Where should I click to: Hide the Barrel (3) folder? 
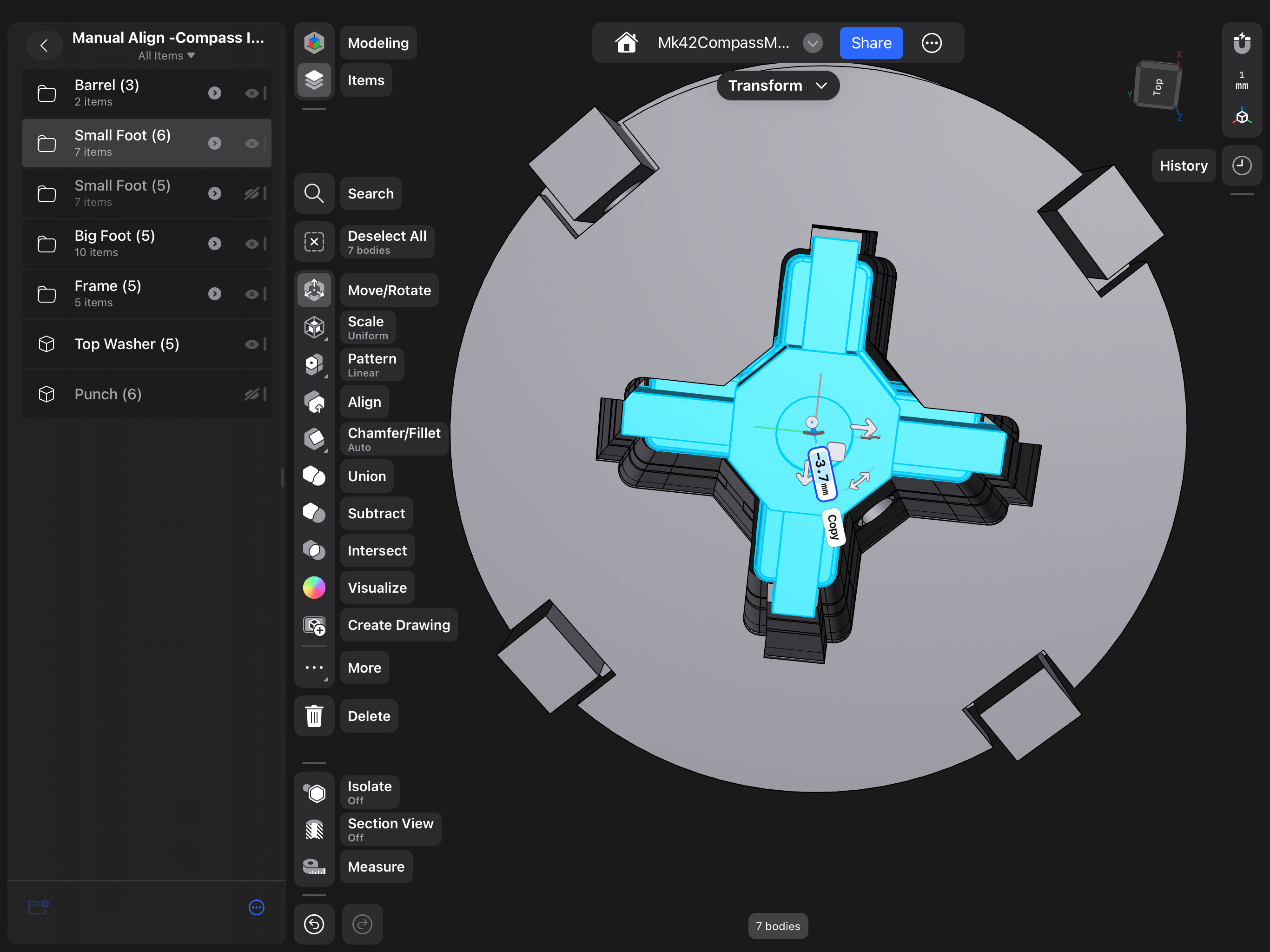(251, 93)
